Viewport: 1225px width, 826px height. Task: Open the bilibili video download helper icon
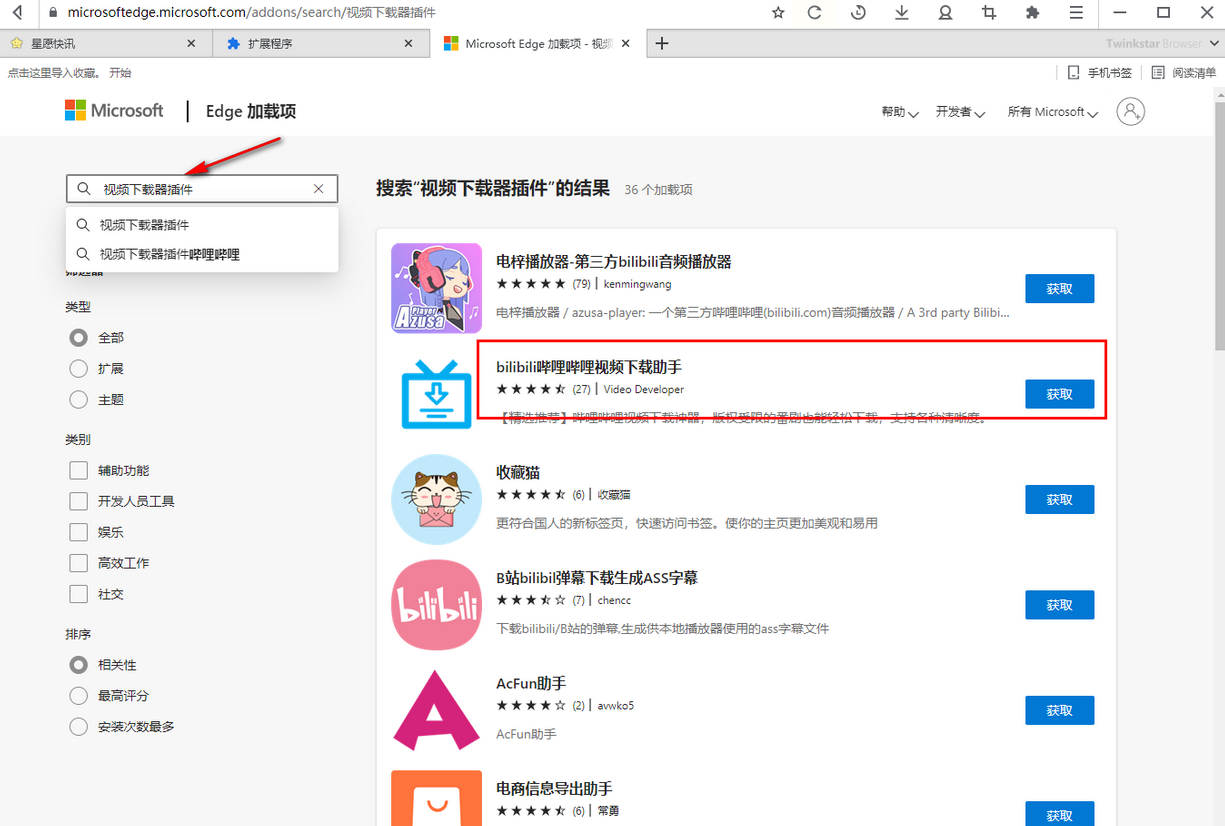(436, 394)
